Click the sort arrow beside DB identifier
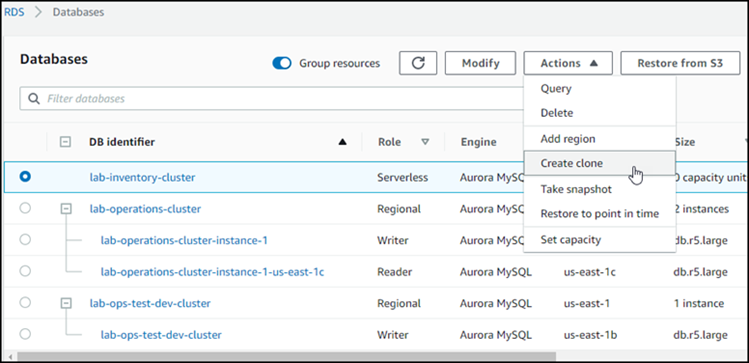This screenshot has width=749, height=363. [x=342, y=142]
